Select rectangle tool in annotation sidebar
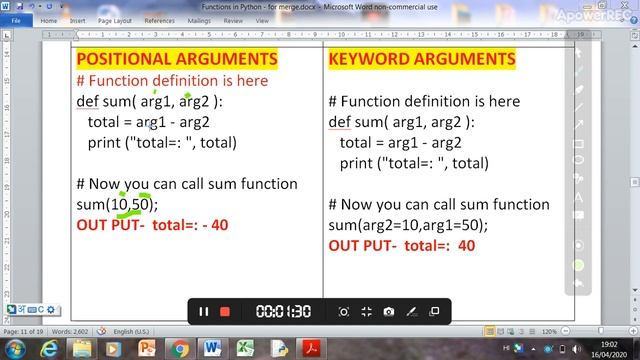 point(578,143)
